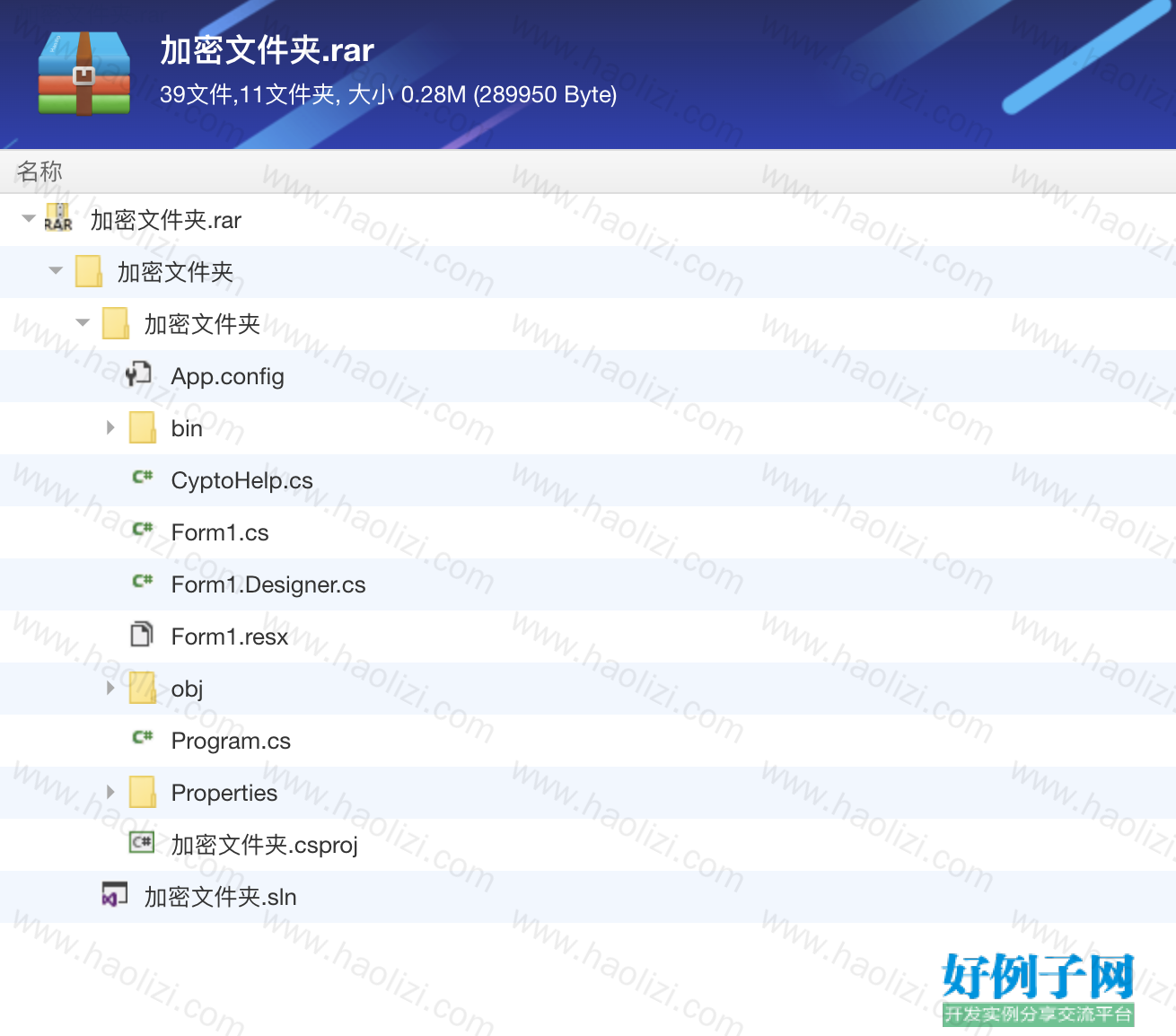The width and height of the screenshot is (1176, 1036).
Task: Click the Properties folder icon
Action: coord(142,792)
